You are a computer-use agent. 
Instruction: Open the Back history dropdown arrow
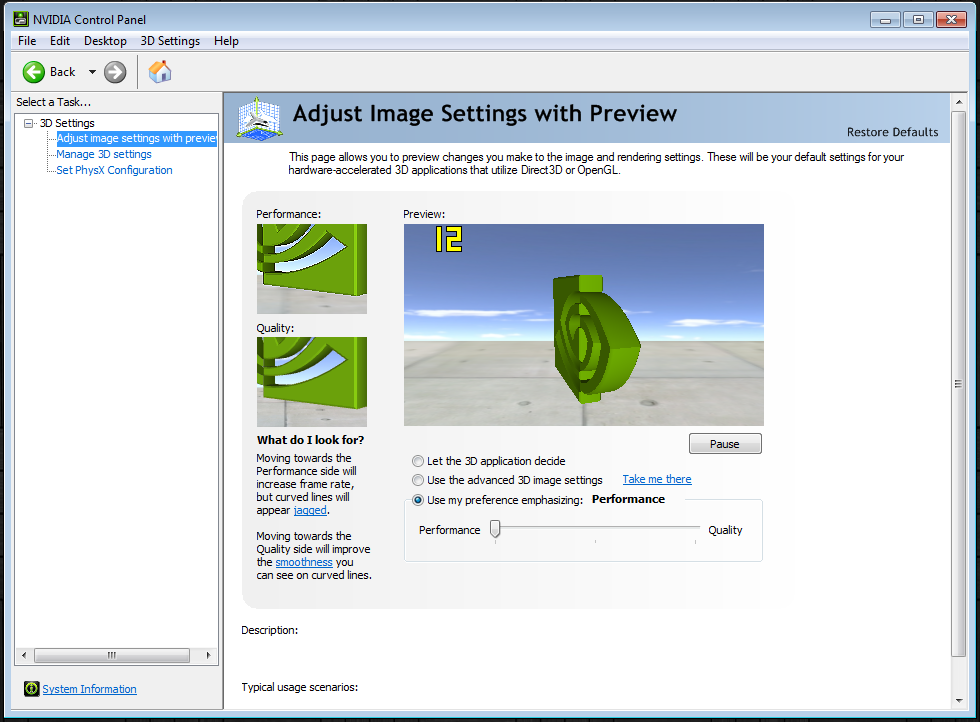pos(92,72)
